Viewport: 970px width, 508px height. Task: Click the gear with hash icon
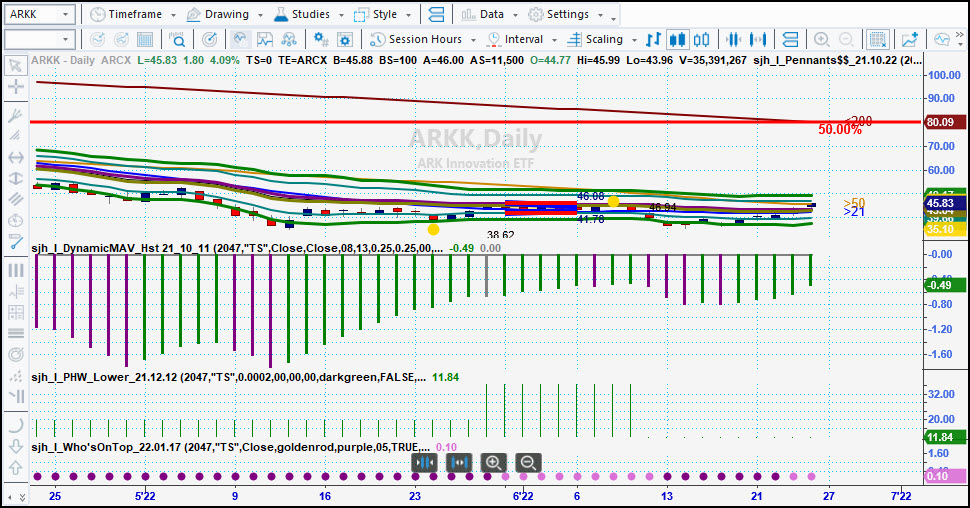320,40
